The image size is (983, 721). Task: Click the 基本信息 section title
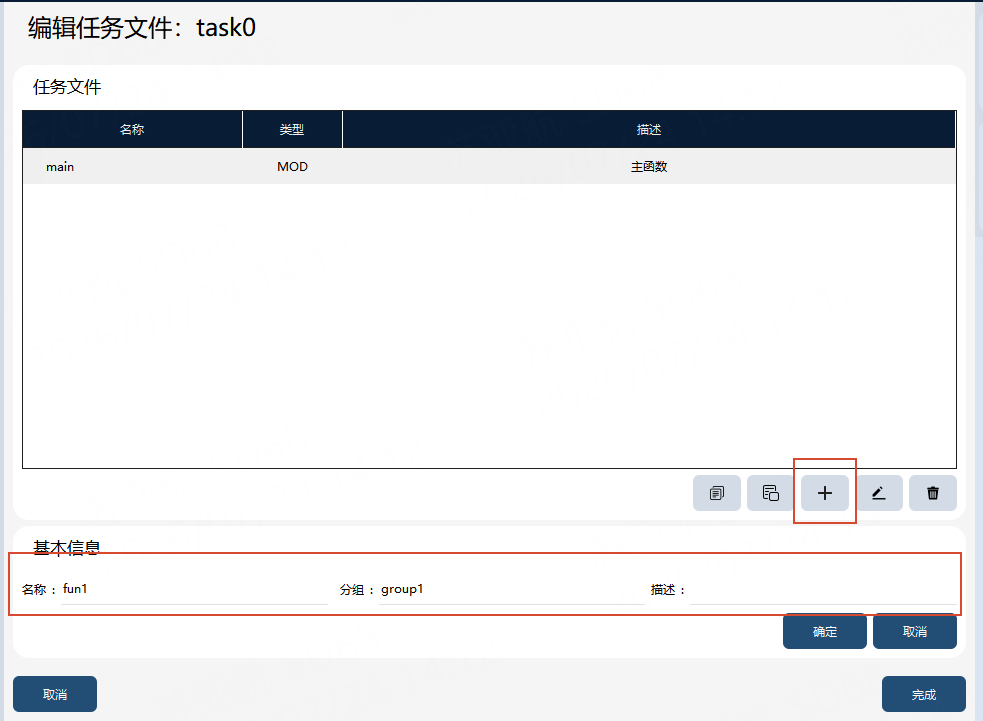tap(66, 547)
